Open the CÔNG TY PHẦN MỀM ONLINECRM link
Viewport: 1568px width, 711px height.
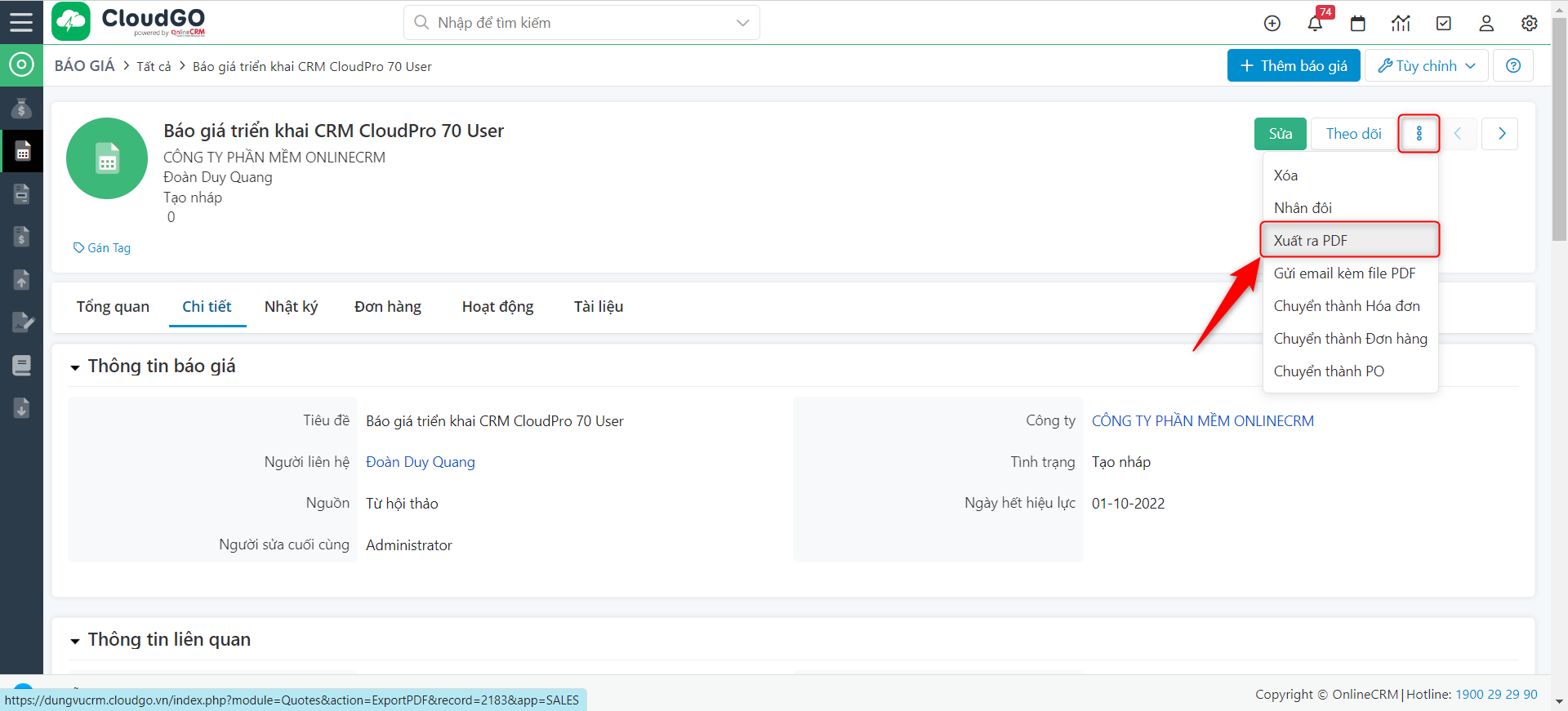(x=1202, y=421)
